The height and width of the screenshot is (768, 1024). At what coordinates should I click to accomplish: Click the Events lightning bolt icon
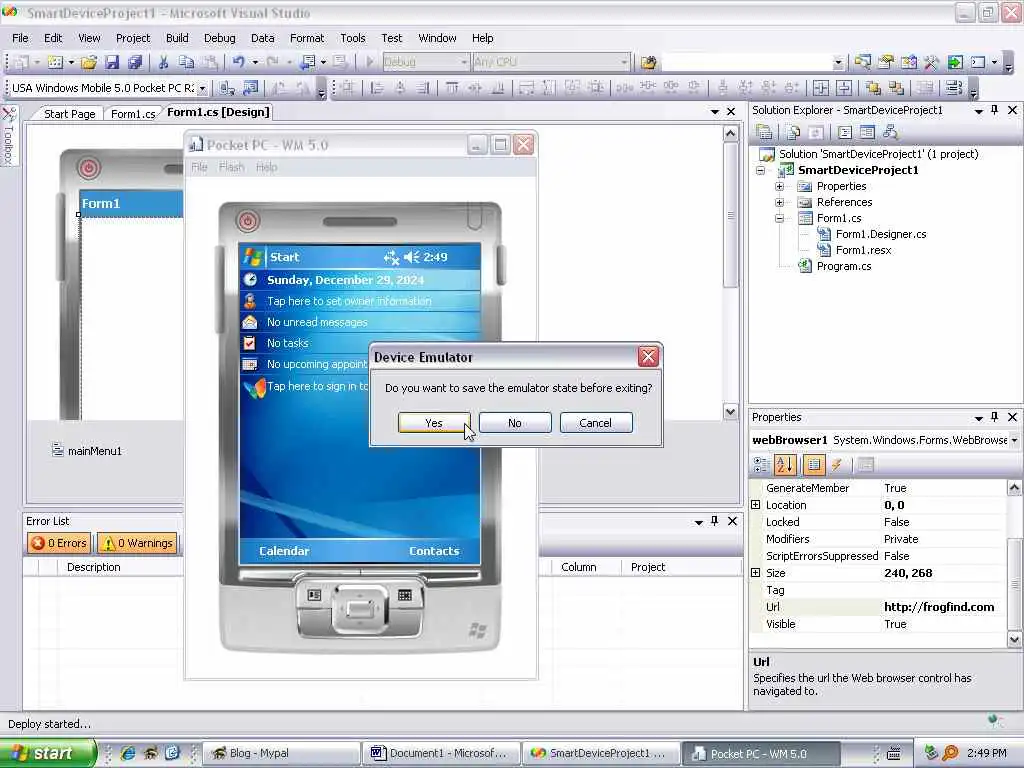click(837, 464)
